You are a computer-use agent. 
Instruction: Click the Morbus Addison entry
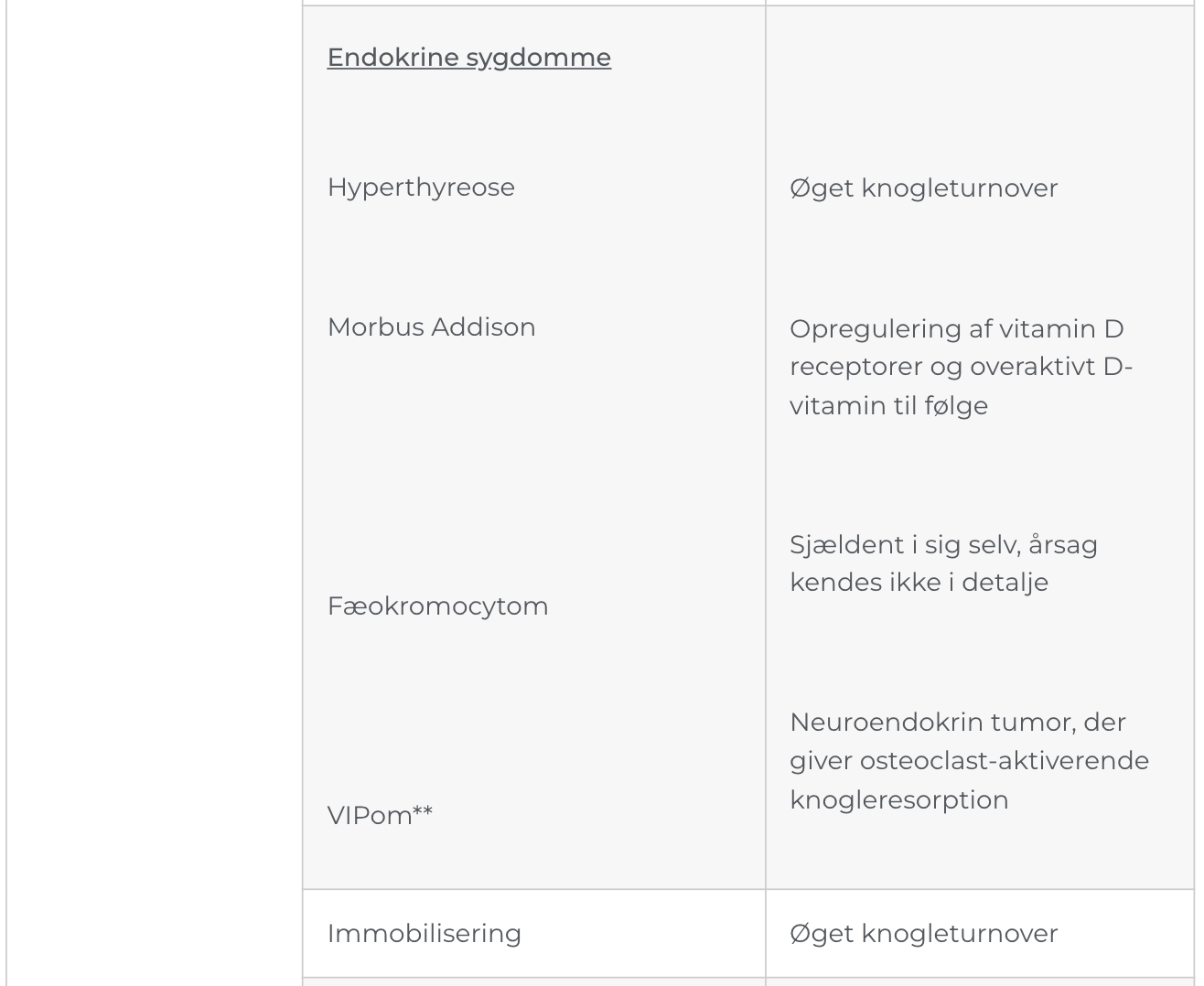(431, 327)
